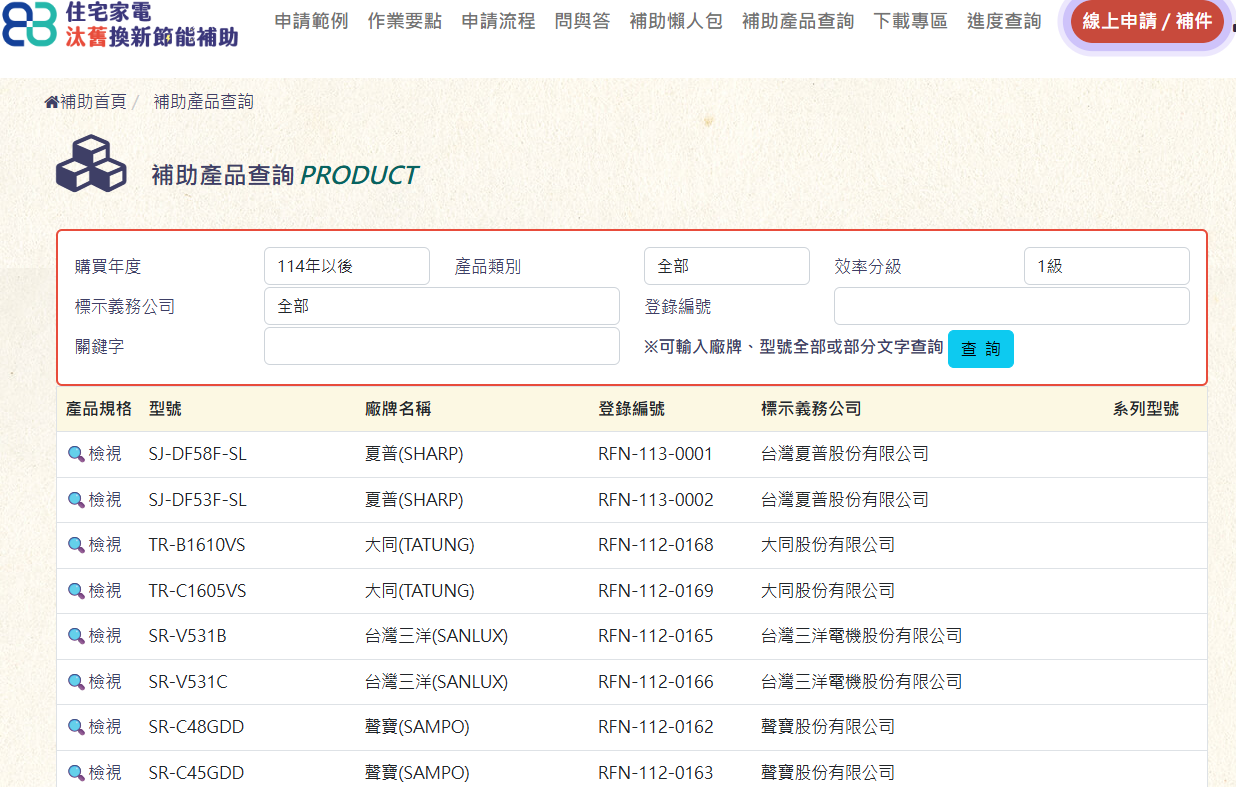This screenshot has width=1236, height=787.
Task: Click 補助產品查詢 breadcrumb link
Action: coord(204,102)
